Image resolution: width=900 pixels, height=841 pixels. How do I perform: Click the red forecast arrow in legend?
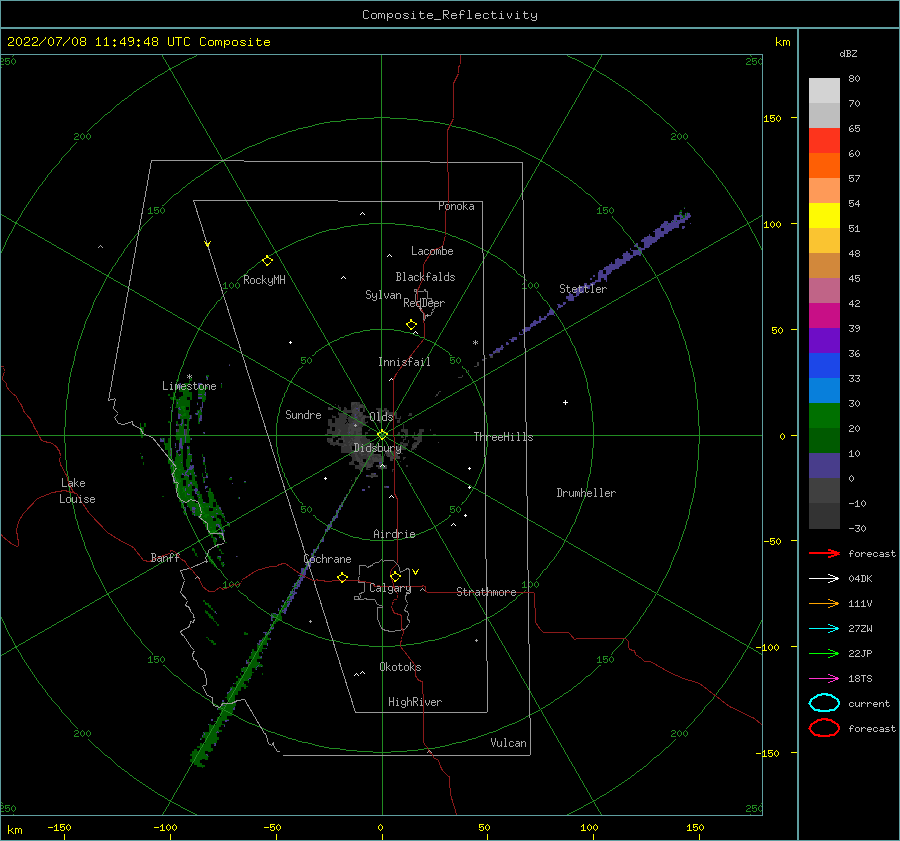(824, 553)
